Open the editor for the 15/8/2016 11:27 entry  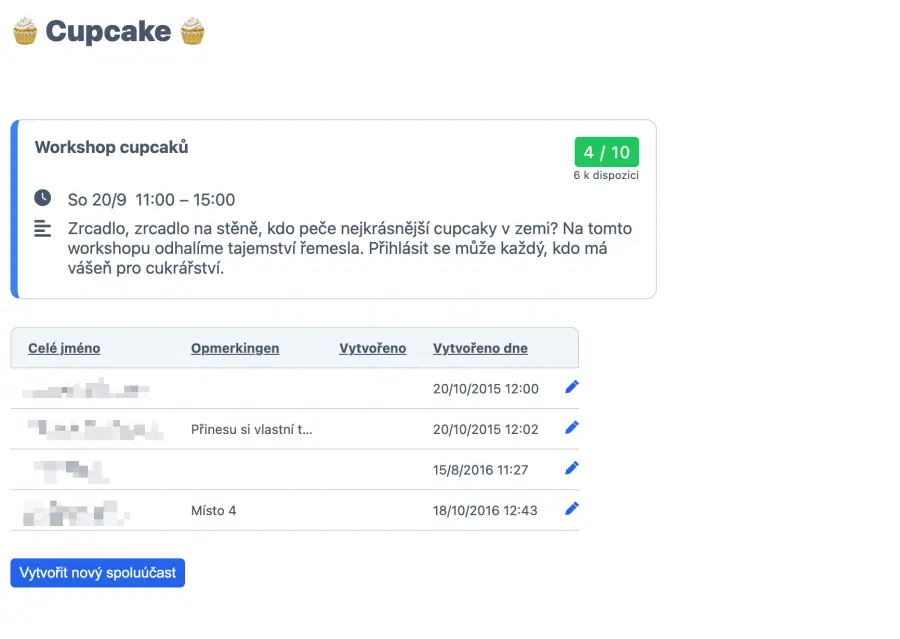[x=572, y=468]
